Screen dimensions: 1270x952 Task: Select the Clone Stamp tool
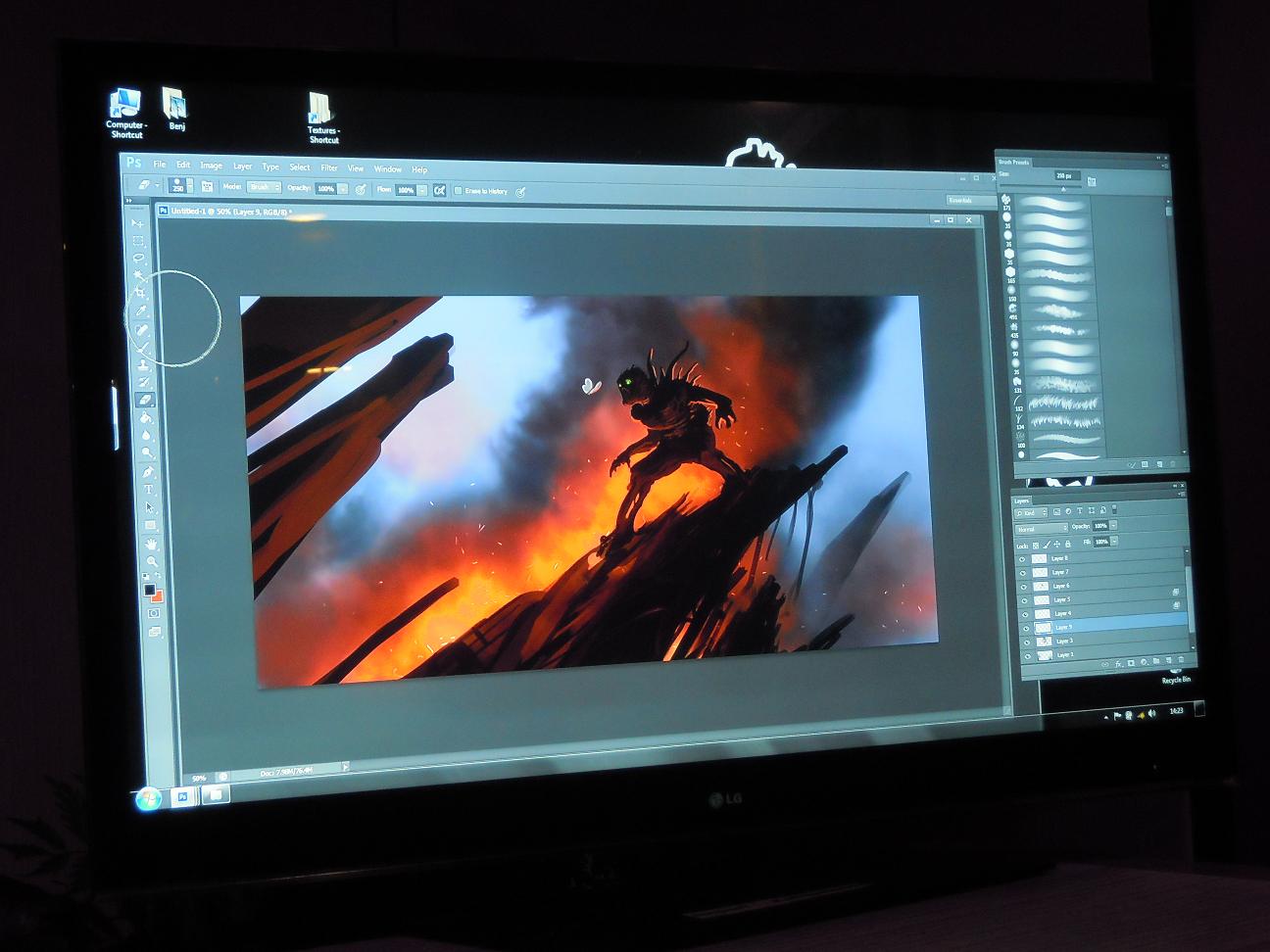pyautogui.click(x=143, y=364)
